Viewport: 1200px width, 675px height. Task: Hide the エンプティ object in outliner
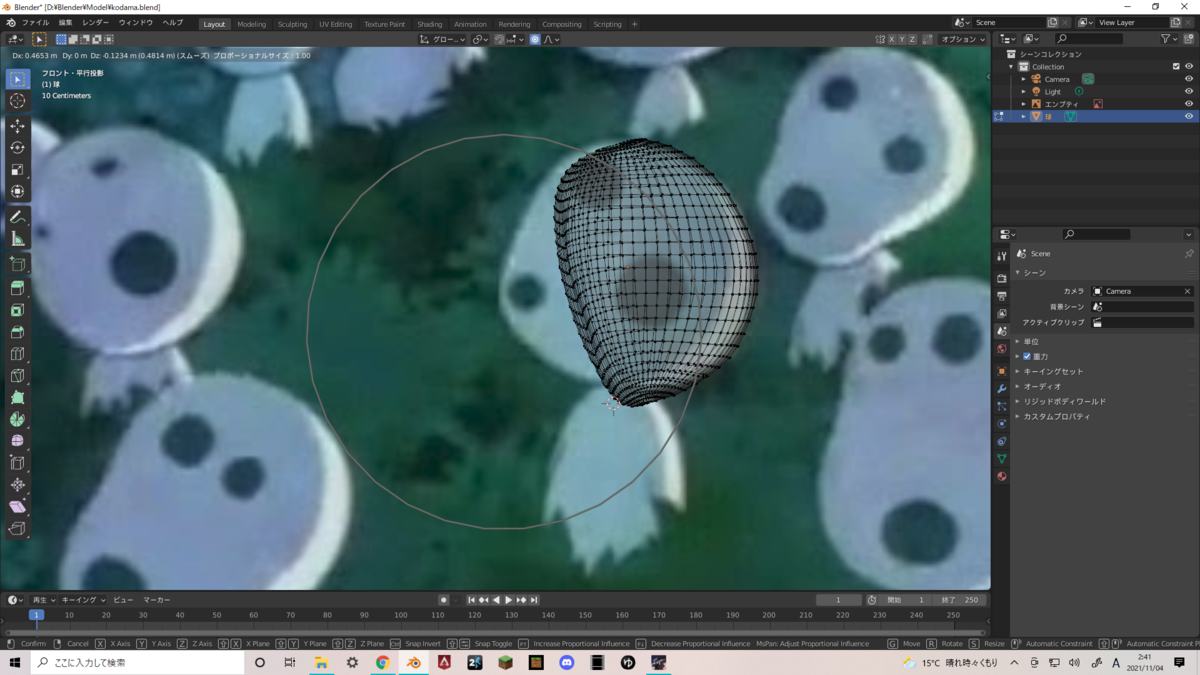click(x=1189, y=104)
